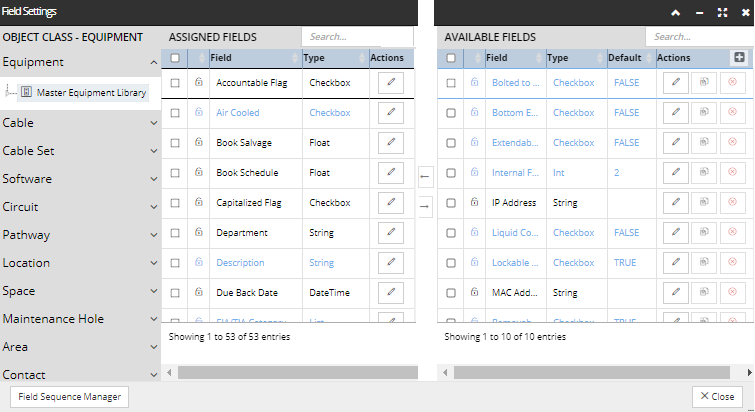Select Master Equipment Library tree item

tap(91, 93)
